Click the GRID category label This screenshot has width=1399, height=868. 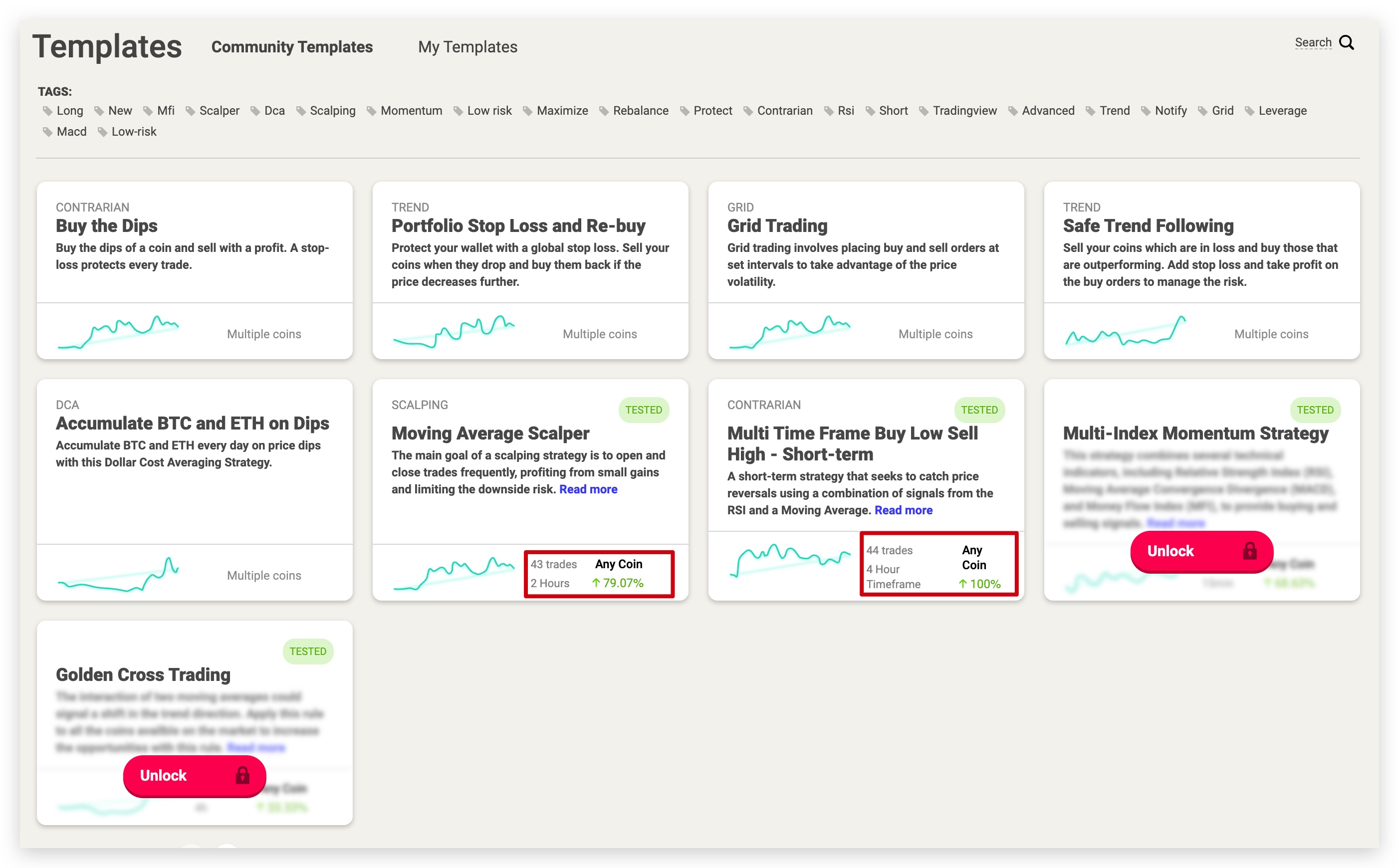(x=740, y=207)
